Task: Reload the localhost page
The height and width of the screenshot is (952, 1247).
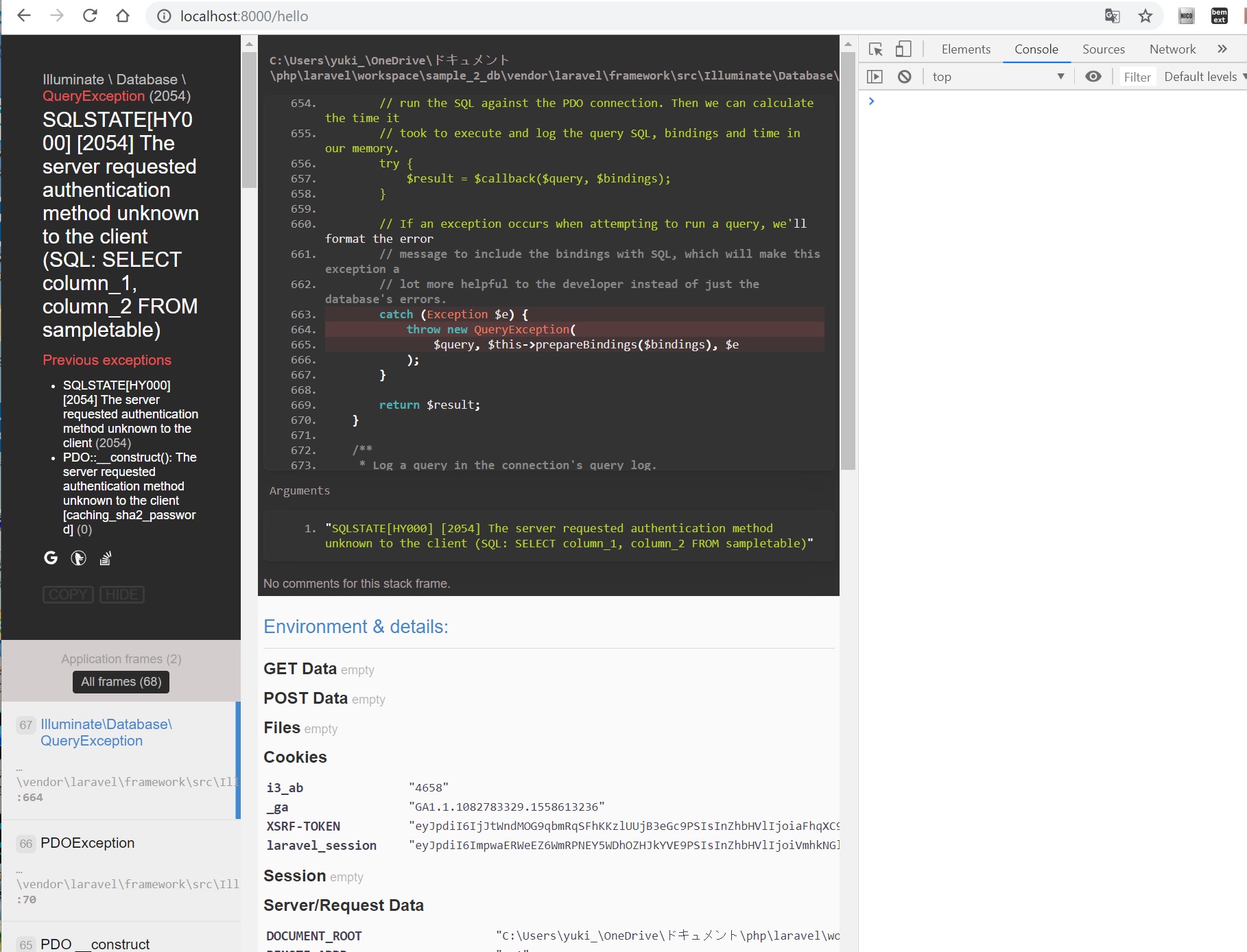Action: point(90,16)
